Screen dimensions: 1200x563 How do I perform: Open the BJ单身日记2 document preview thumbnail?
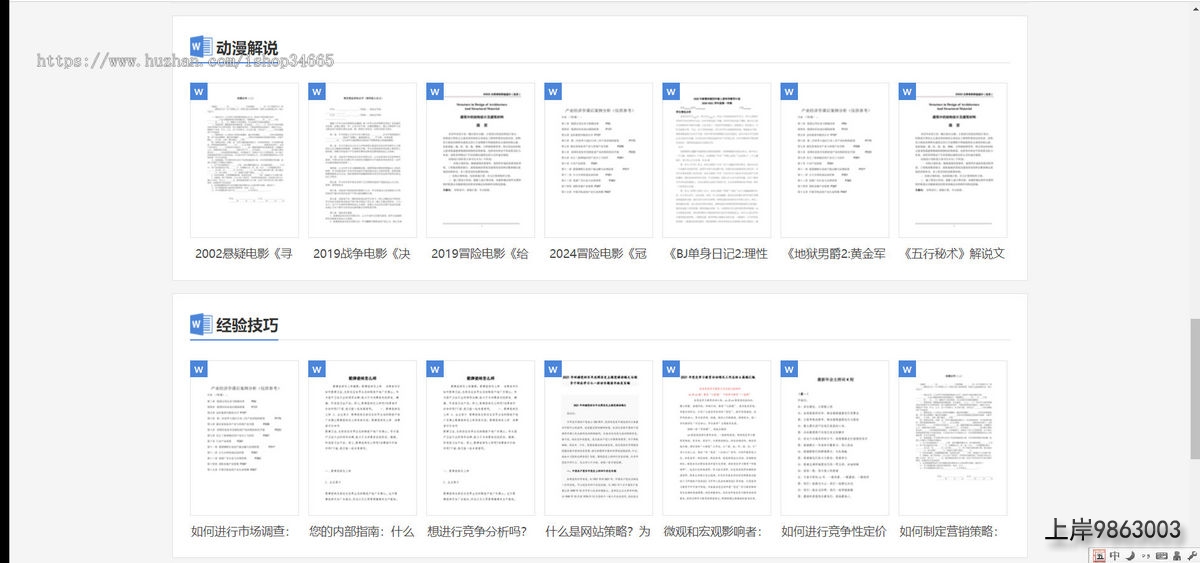pos(716,160)
